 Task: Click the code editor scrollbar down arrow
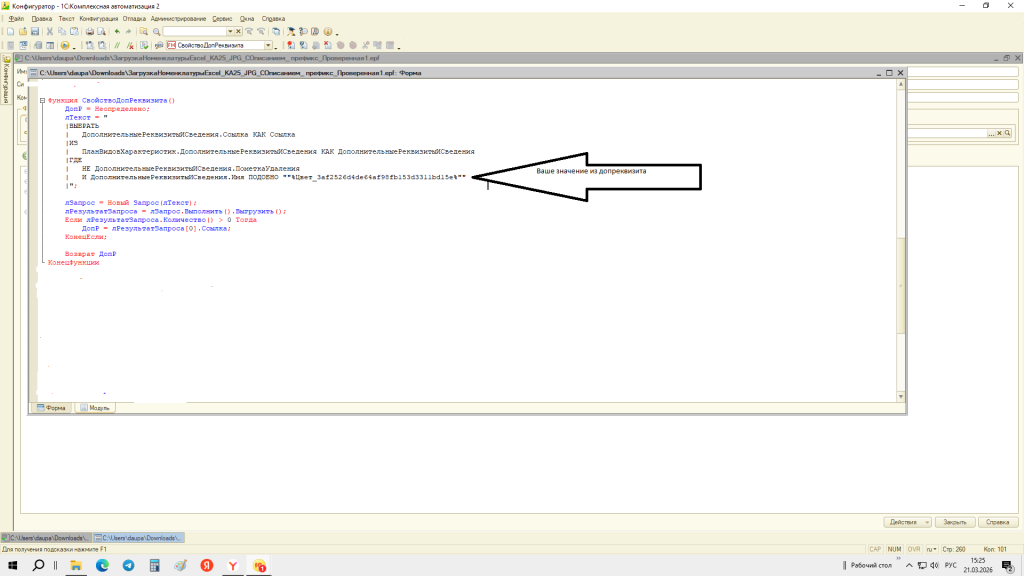[901, 396]
